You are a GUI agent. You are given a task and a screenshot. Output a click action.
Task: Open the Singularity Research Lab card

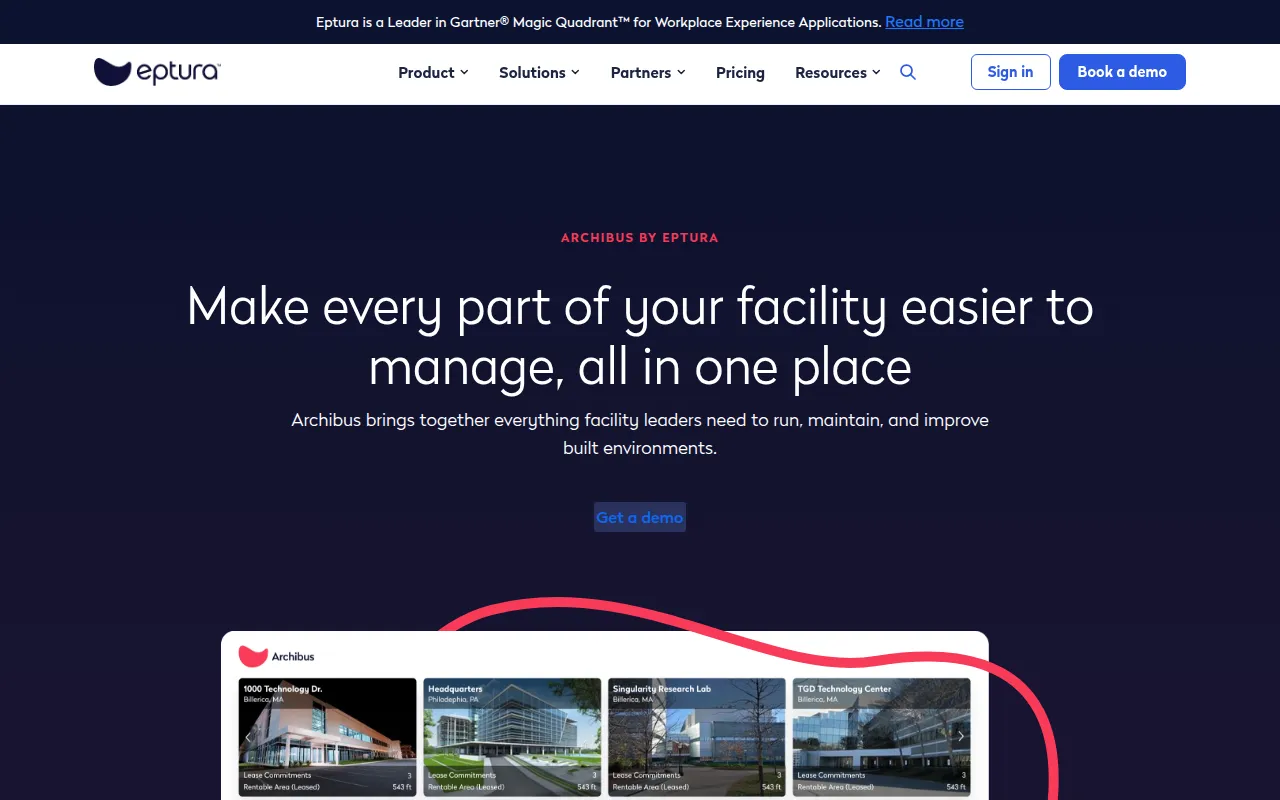pos(697,737)
